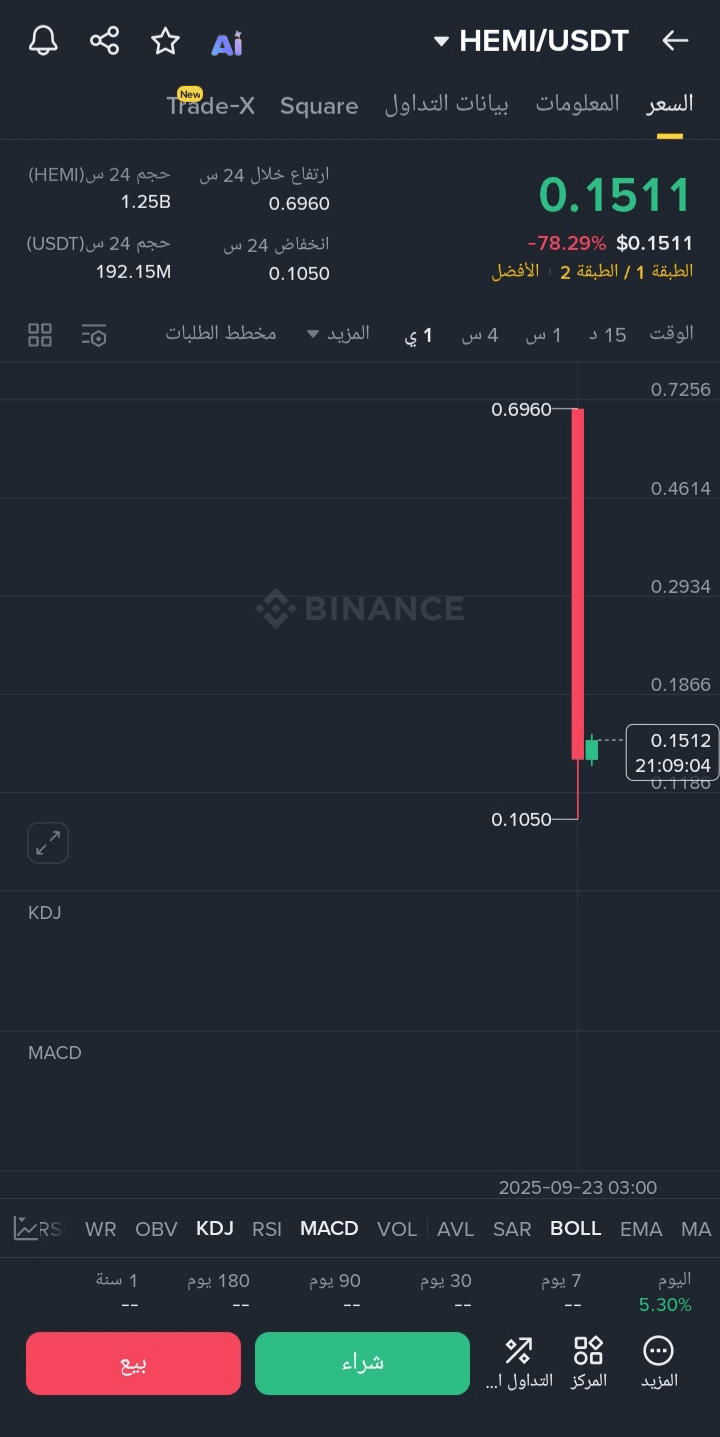Open the chart grid layout icon
Viewport: 720px width, 1437px height.
click(x=40, y=335)
